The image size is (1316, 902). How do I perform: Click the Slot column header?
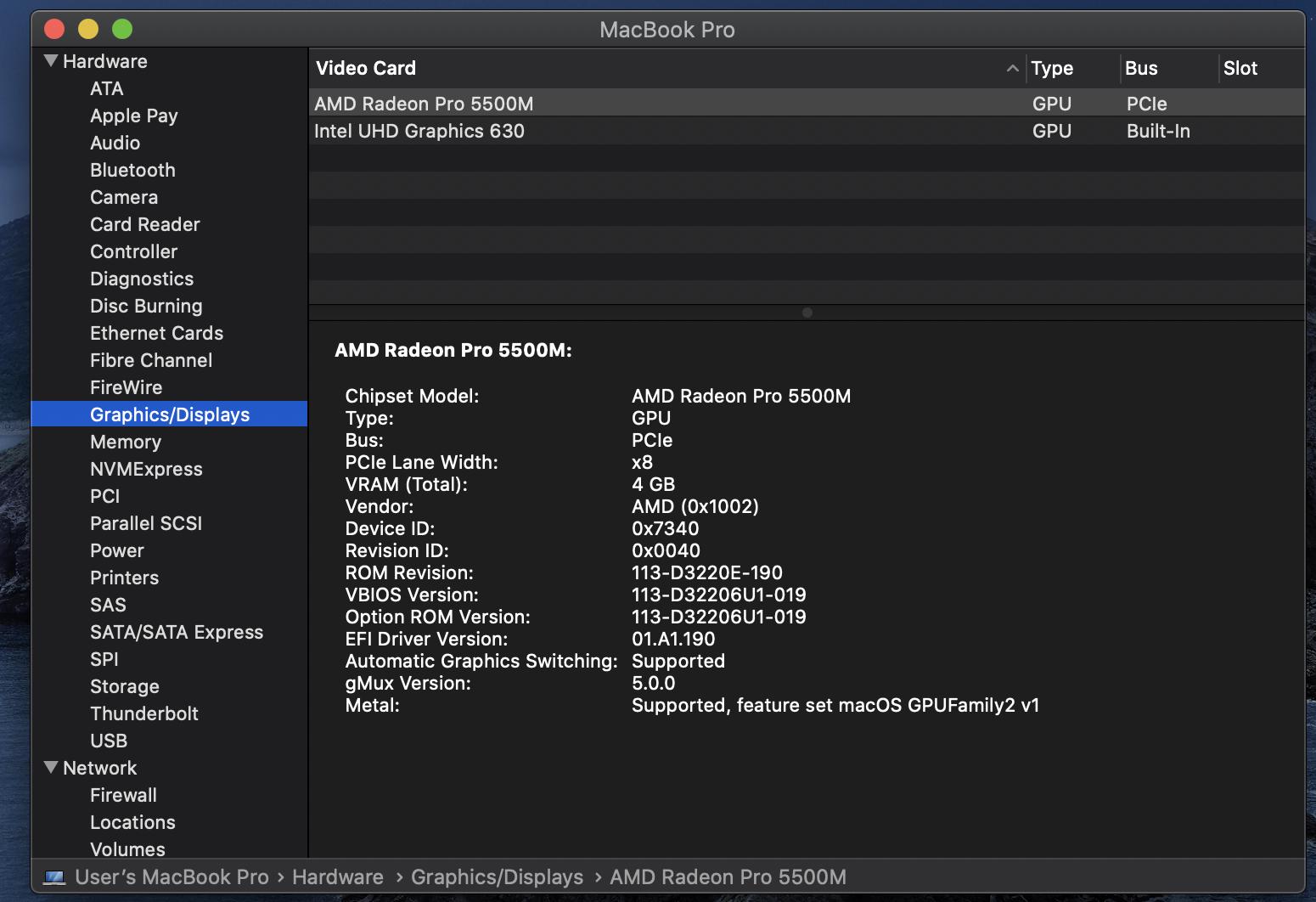1240,69
